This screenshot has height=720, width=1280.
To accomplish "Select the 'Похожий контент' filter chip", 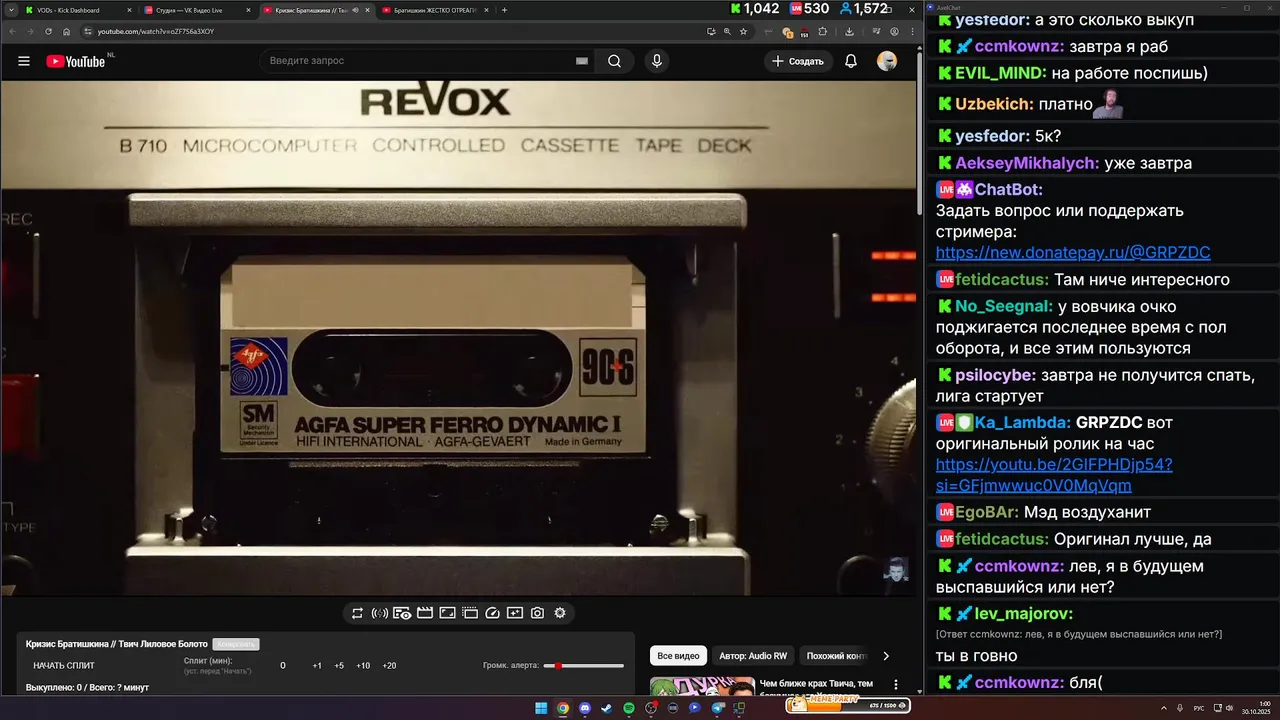I will point(836,656).
